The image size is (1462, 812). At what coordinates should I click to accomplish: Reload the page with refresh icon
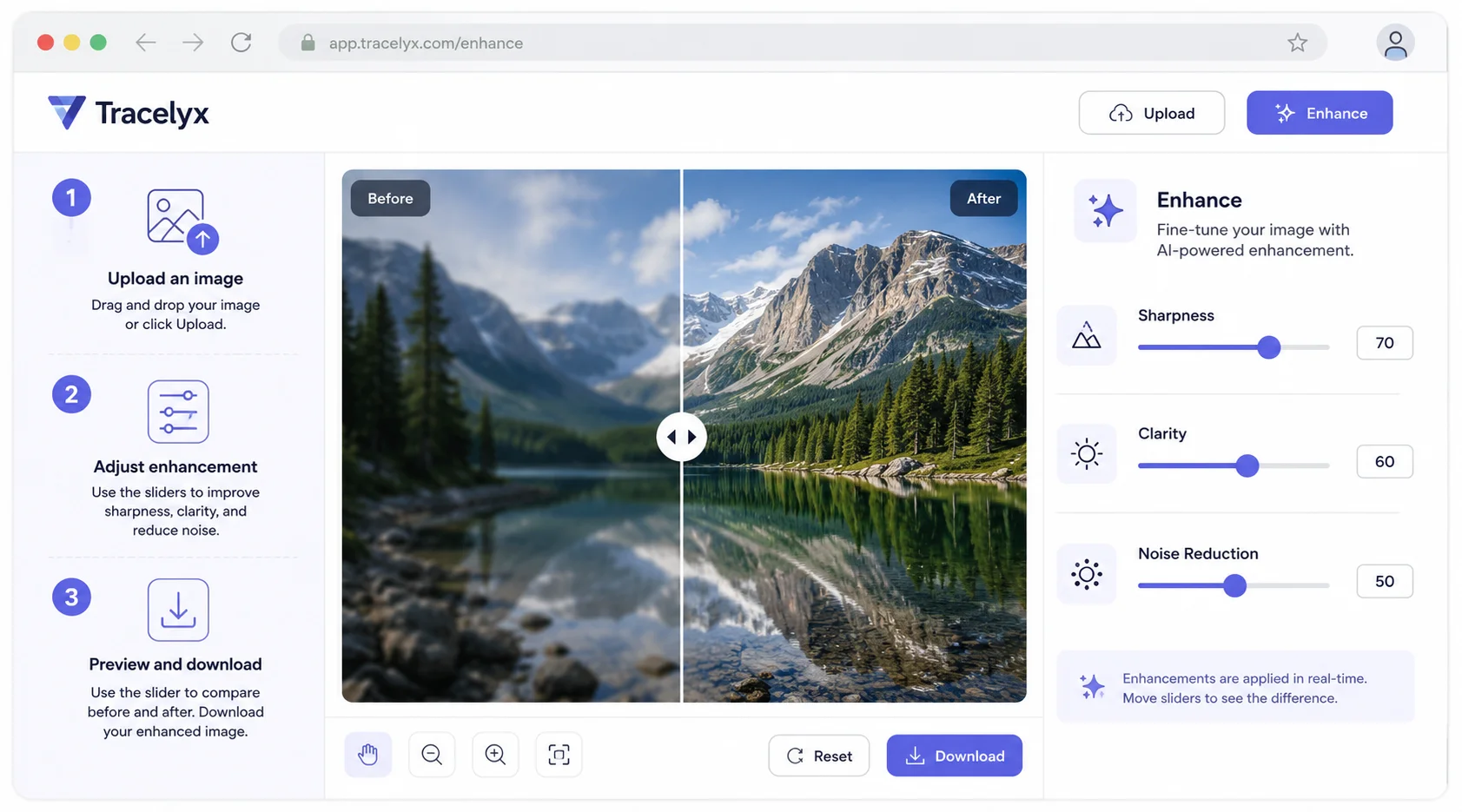[x=241, y=42]
